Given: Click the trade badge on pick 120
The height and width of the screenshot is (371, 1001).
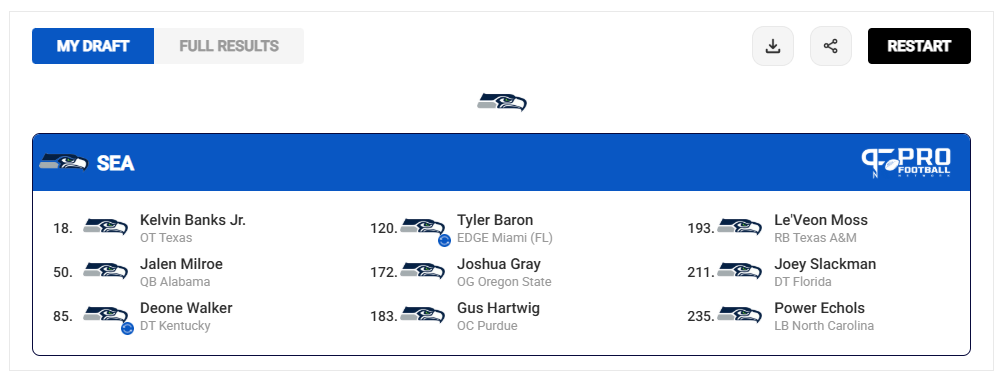Looking at the screenshot, I should point(444,241).
